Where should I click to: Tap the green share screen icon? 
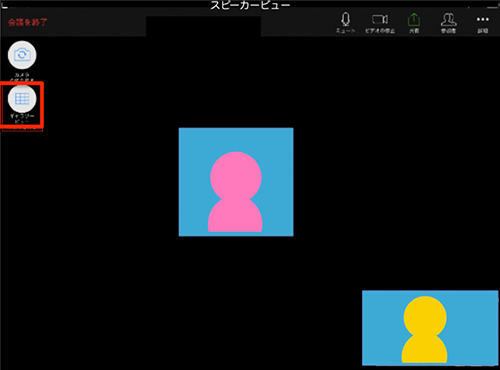pyautogui.click(x=414, y=20)
